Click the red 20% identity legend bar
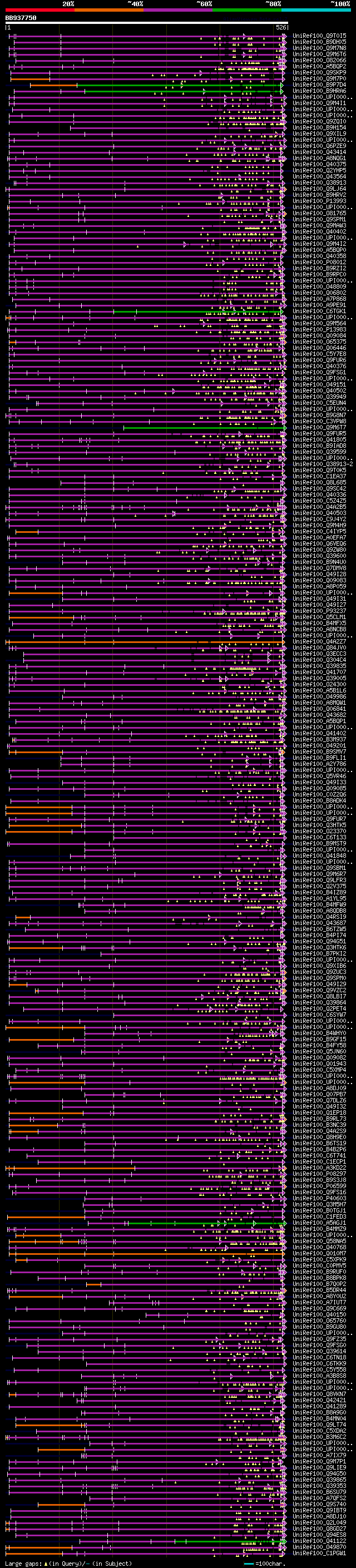 (x=39, y=10)
